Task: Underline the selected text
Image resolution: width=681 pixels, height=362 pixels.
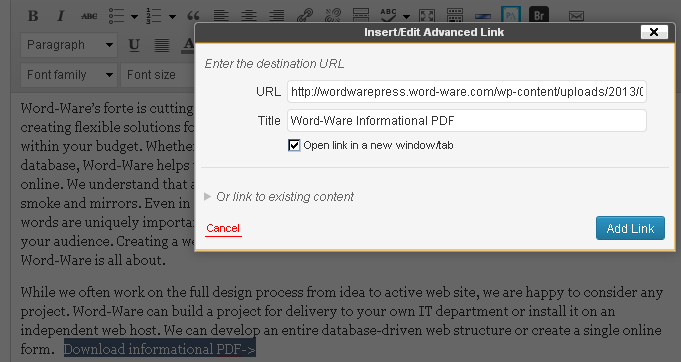Action: [134, 45]
